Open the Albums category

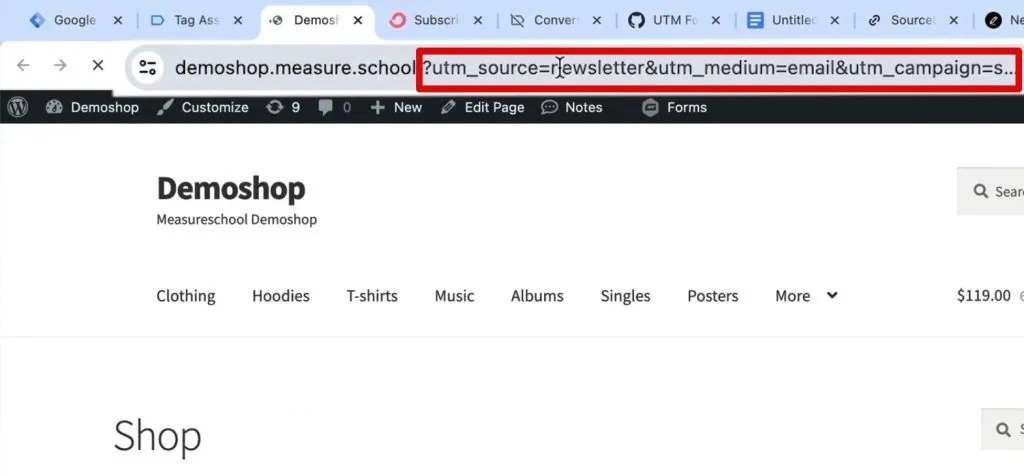[x=537, y=296]
